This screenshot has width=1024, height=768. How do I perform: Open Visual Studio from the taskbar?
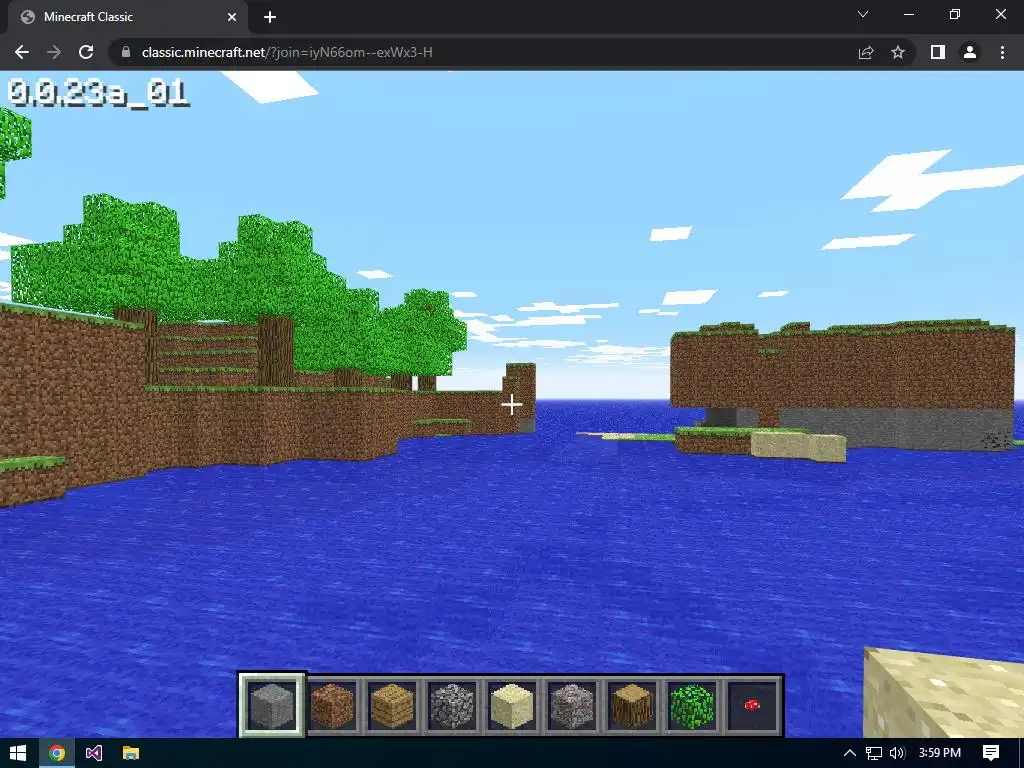(93, 753)
